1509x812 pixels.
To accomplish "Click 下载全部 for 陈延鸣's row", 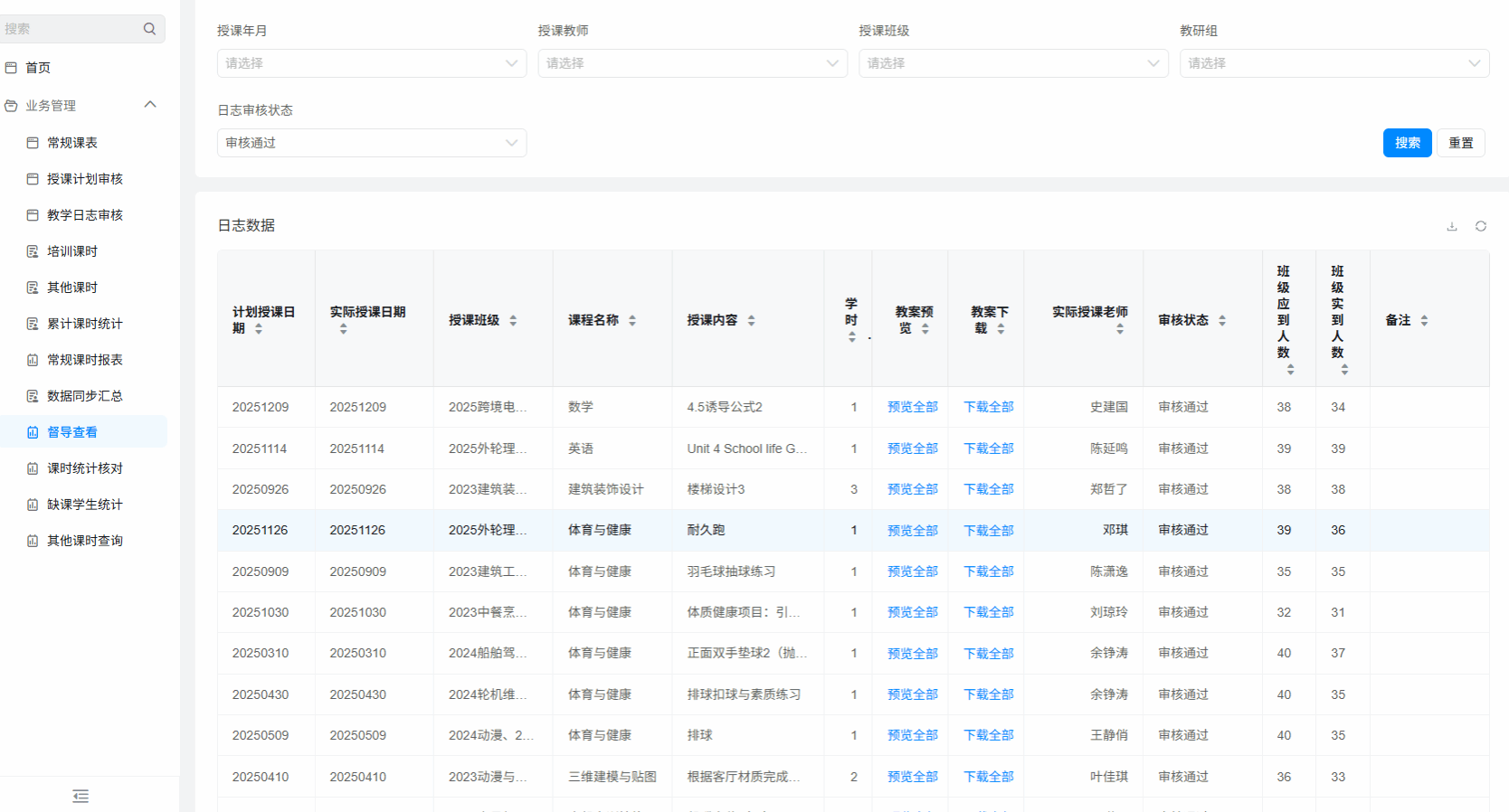I will pos(989,448).
